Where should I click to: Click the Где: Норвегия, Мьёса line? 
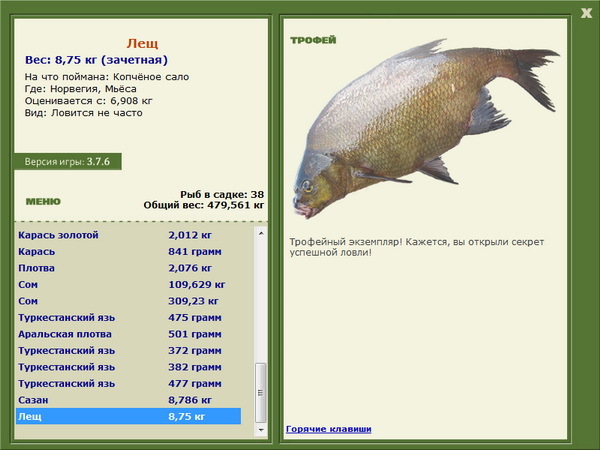coord(81,89)
